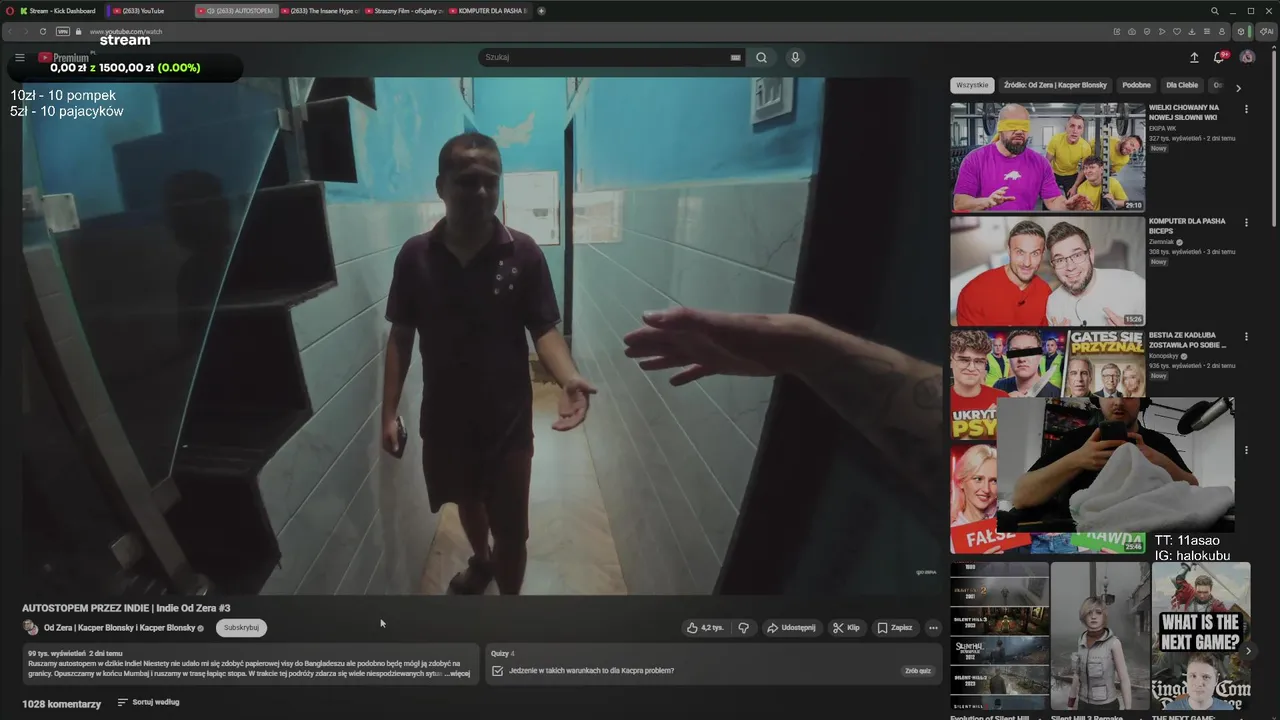Open the Od Zera channel avatar
The image size is (1280, 720).
(x=31, y=628)
